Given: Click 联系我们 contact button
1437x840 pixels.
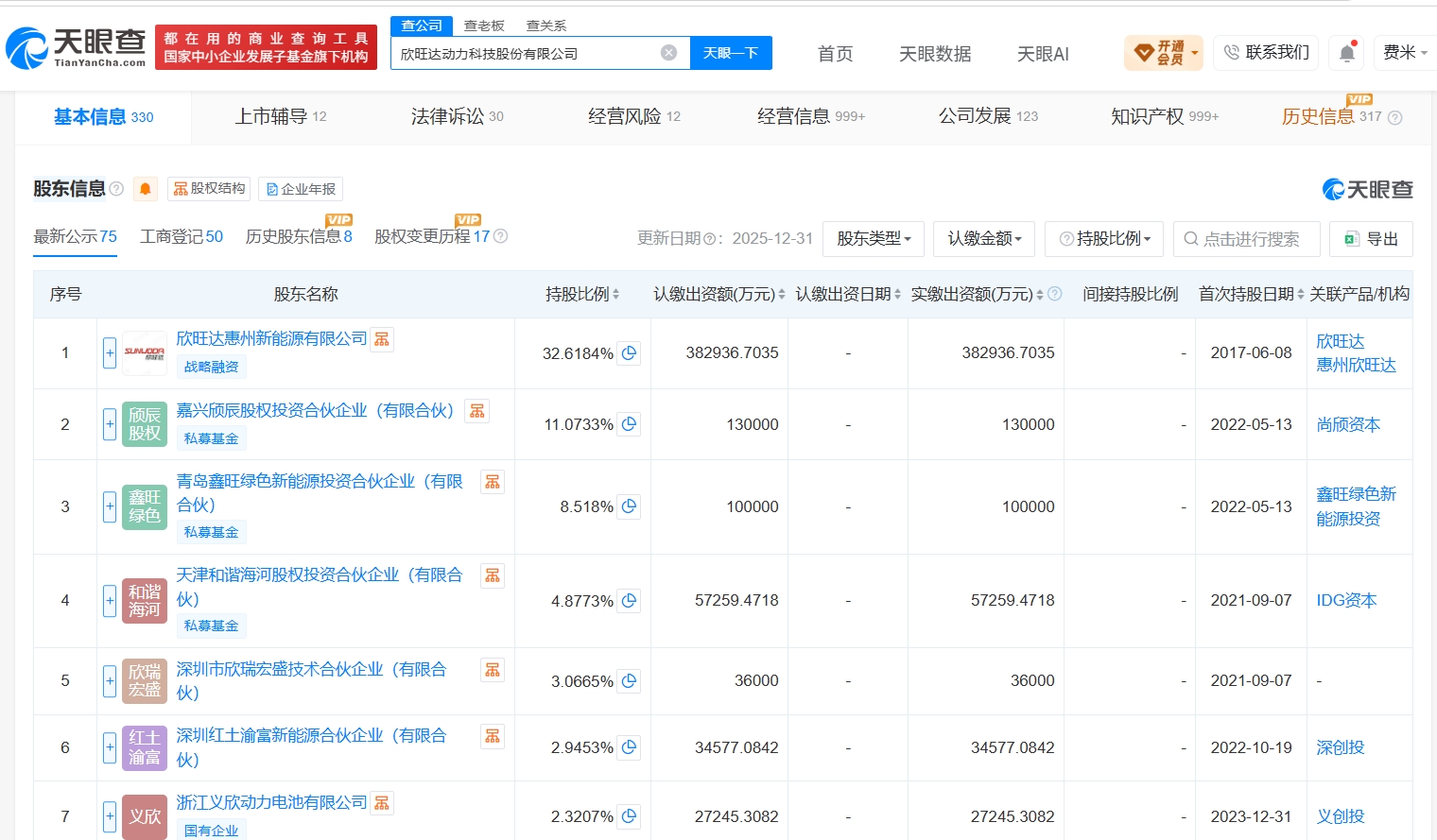Looking at the screenshot, I should (1266, 53).
